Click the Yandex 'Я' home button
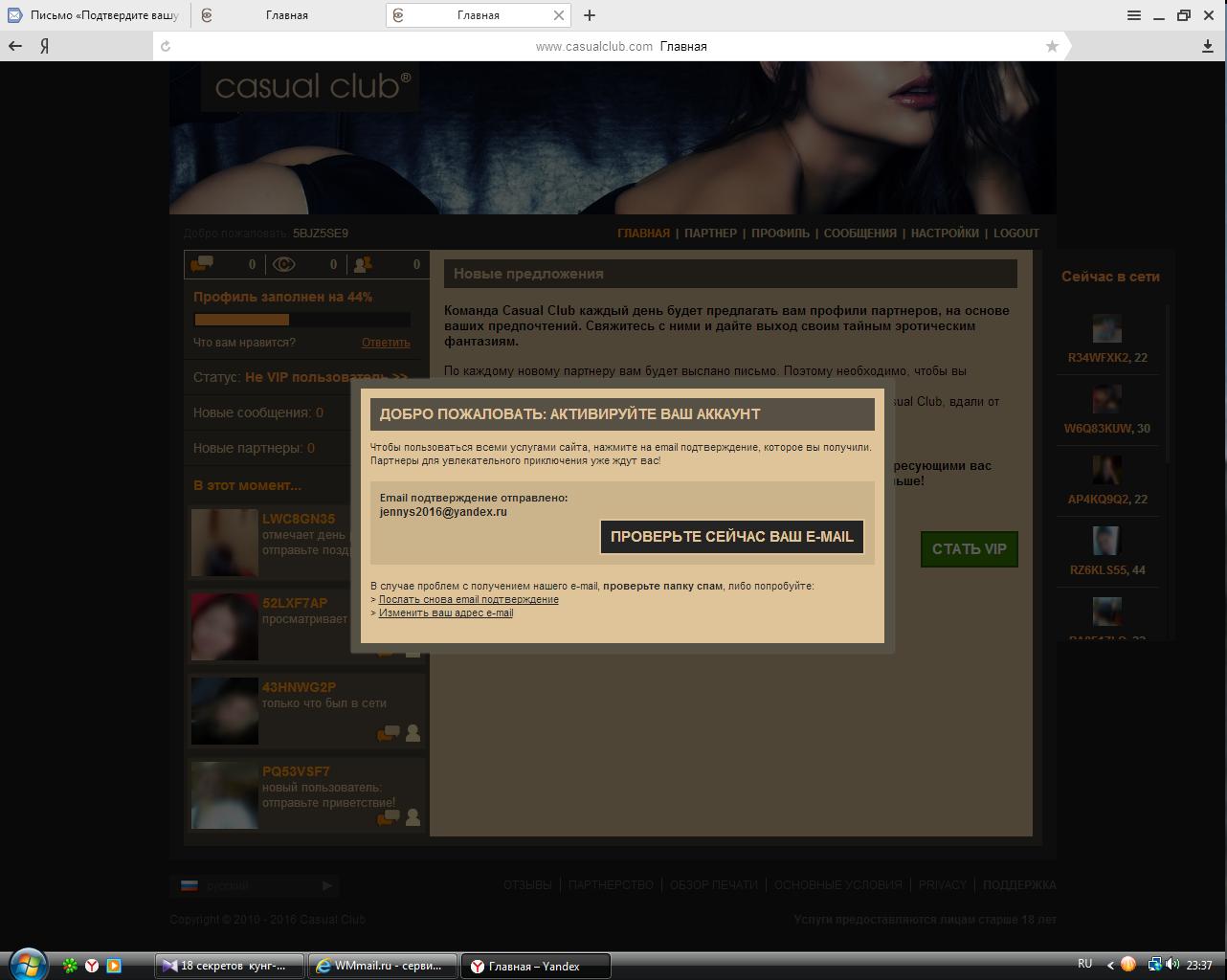The height and width of the screenshot is (980, 1227). point(45,46)
